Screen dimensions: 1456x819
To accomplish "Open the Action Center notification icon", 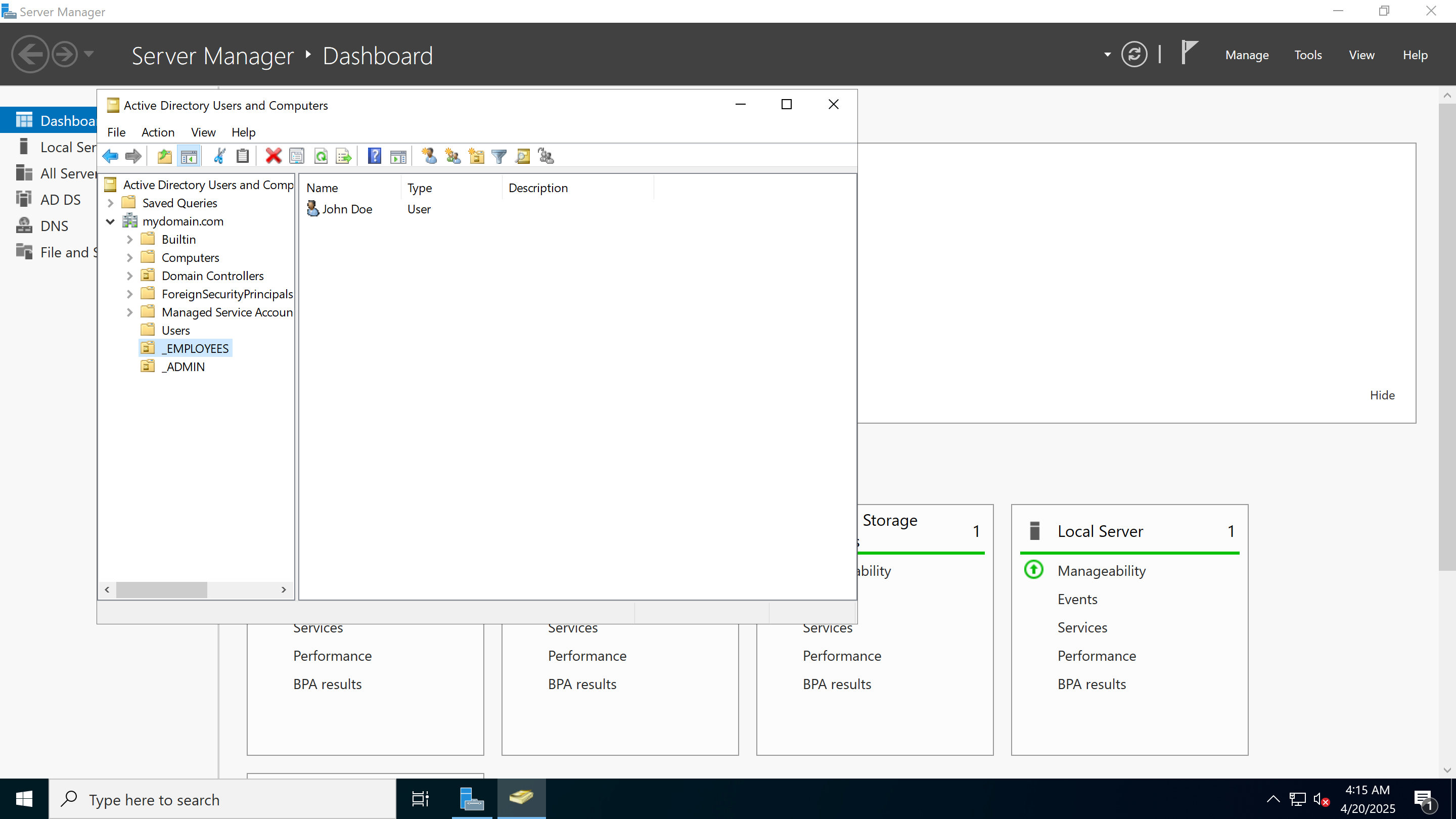I will point(1424,799).
